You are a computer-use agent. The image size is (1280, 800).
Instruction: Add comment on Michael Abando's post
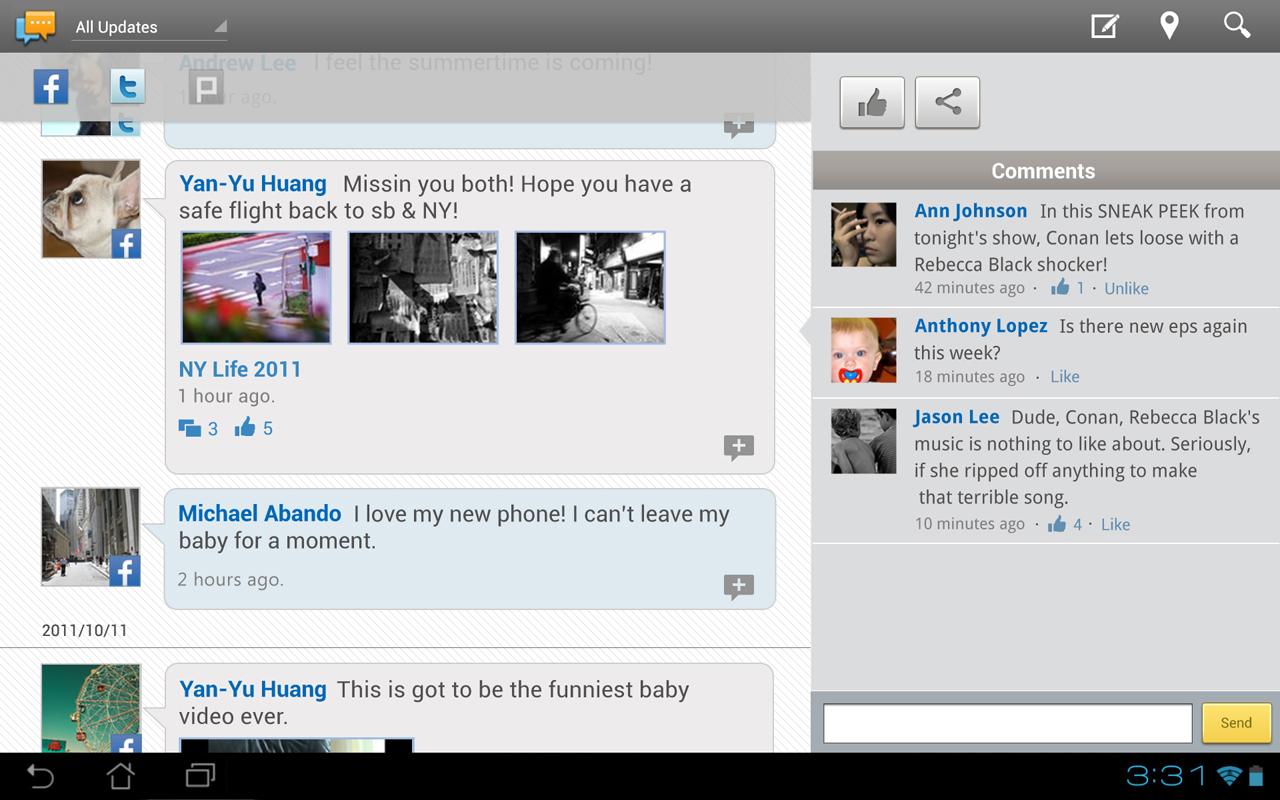coord(738,586)
